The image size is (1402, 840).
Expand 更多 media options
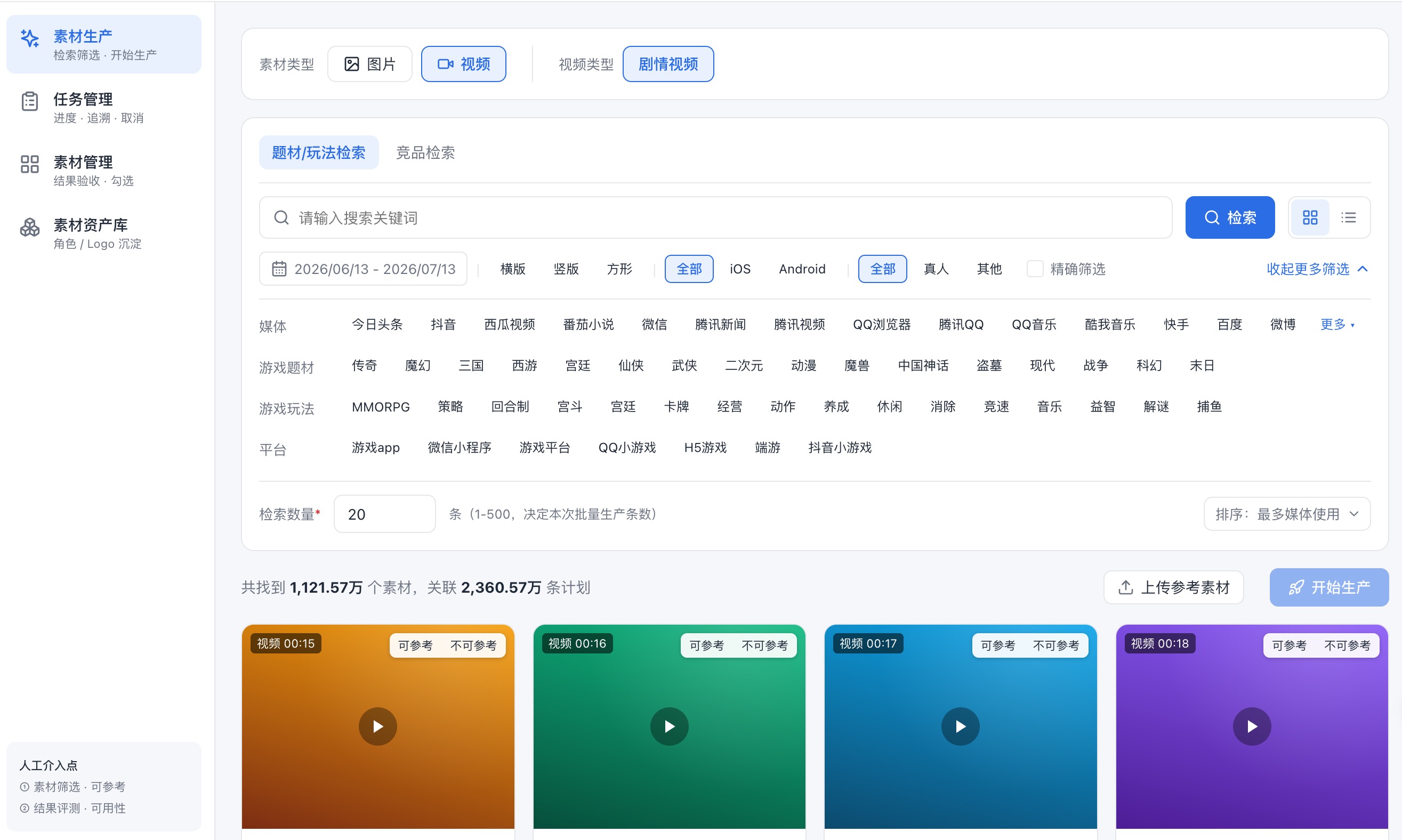pos(1337,325)
